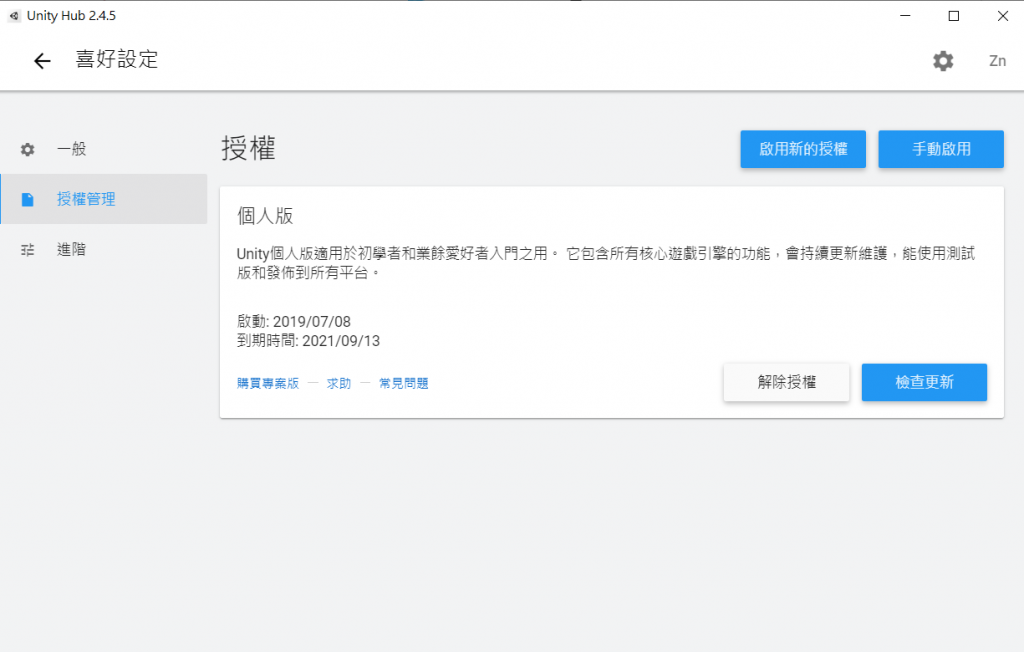Click the Unity Hub logo in title bar

point(14,16)
